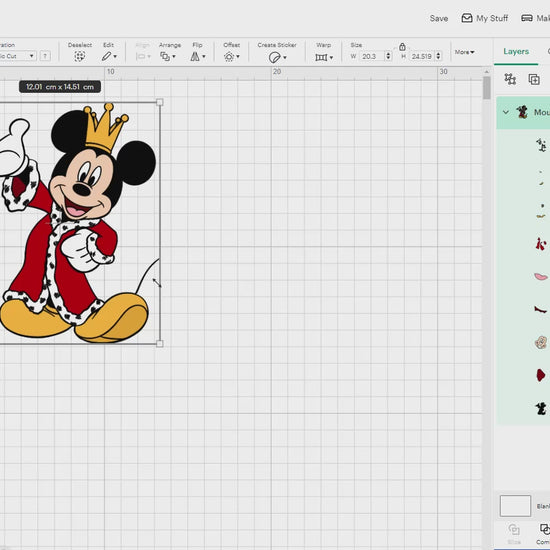The height and width of the screenshot is (550, 550).
Task: Click Mickey's yellow shoe on canvas
Action: click(x=112, y=317)
